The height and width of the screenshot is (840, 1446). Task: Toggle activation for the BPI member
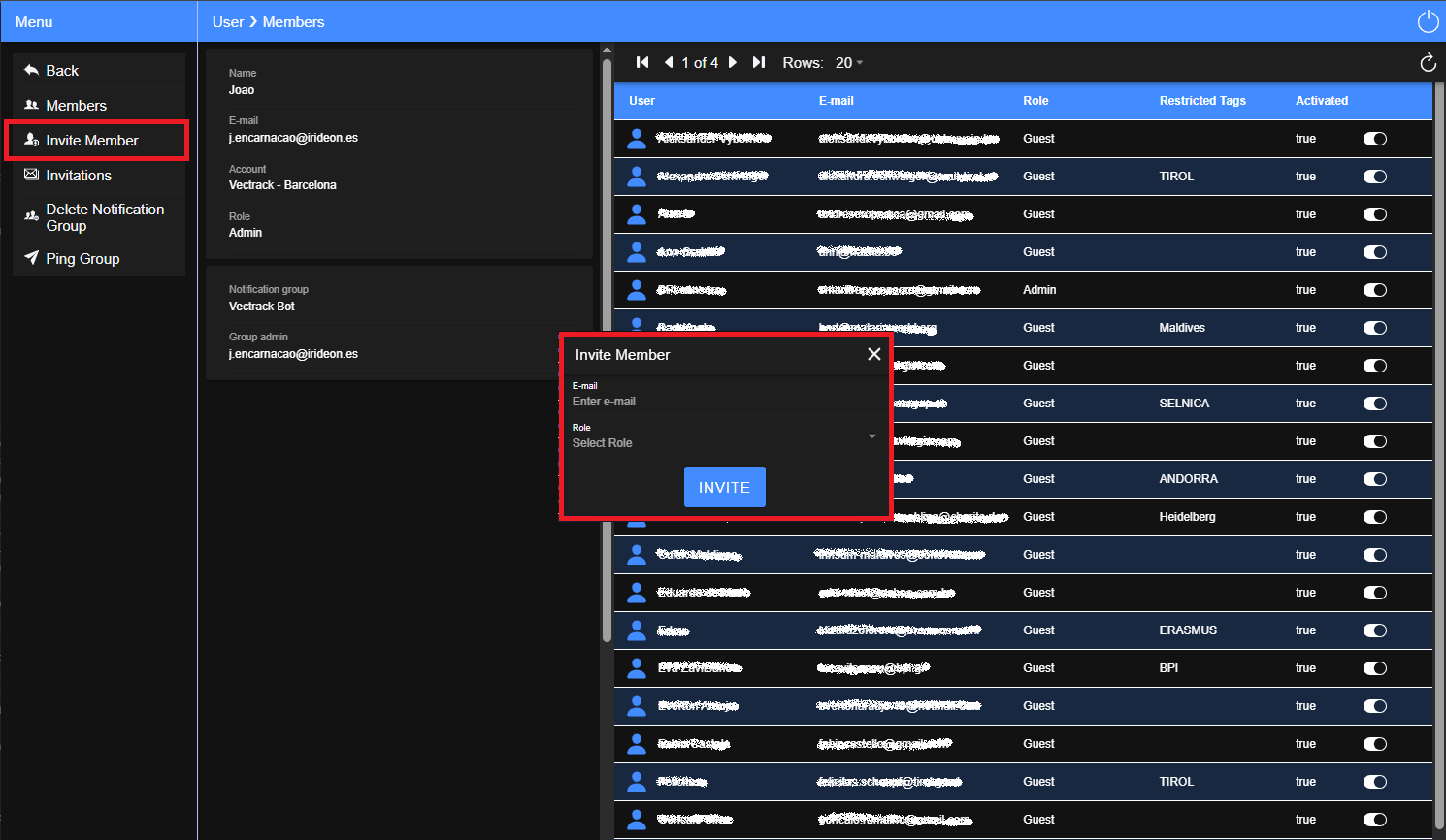(x=1375, y=668)
